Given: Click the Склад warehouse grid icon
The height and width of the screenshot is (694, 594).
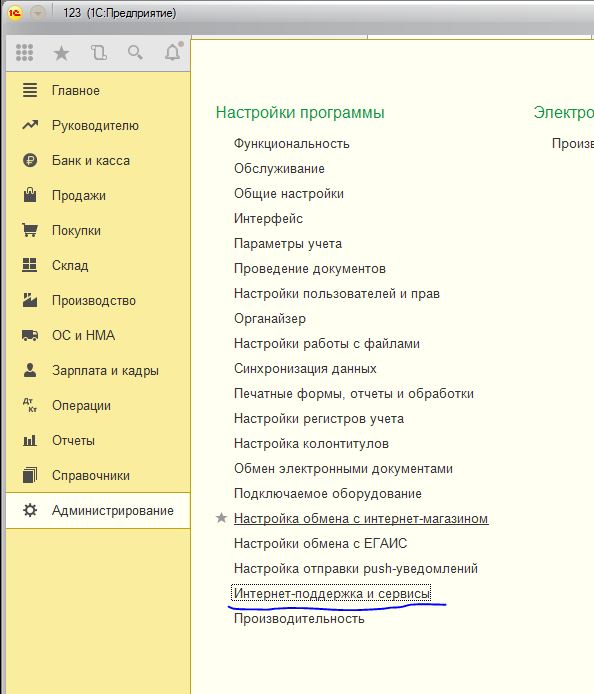Looking at the screenshot, I should point(30,265).
